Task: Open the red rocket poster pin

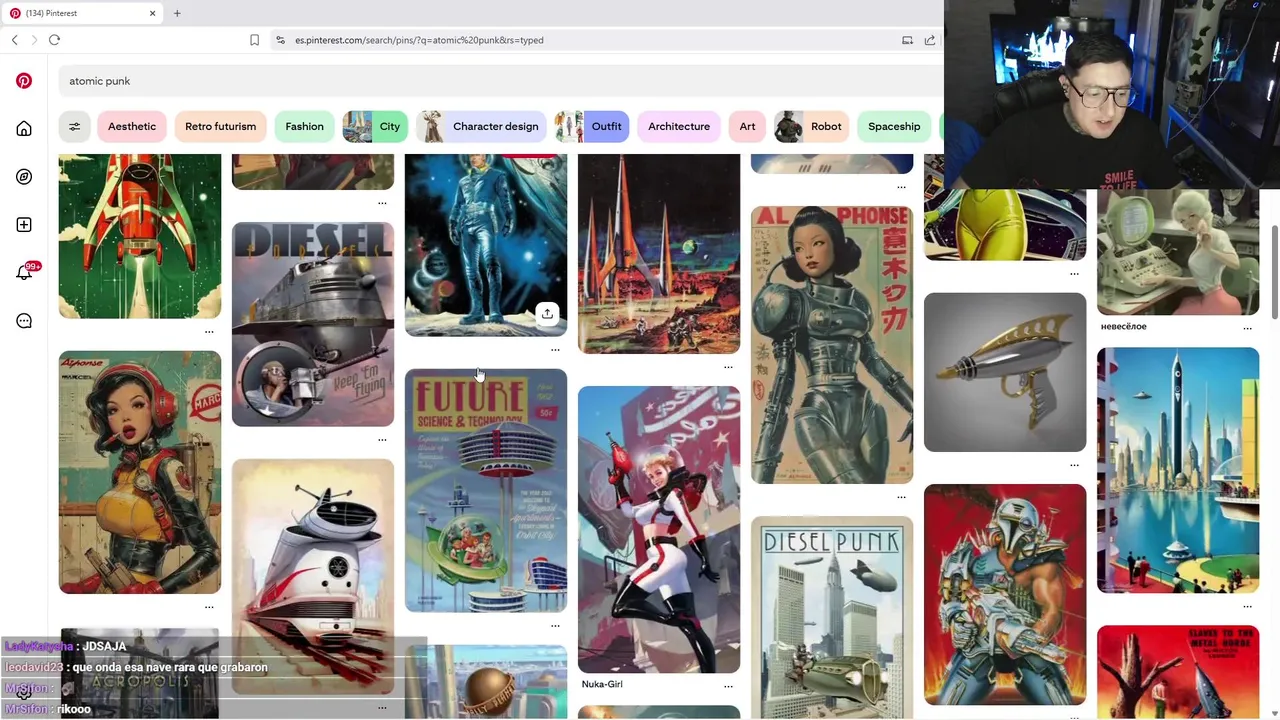Action: (140, 237)
